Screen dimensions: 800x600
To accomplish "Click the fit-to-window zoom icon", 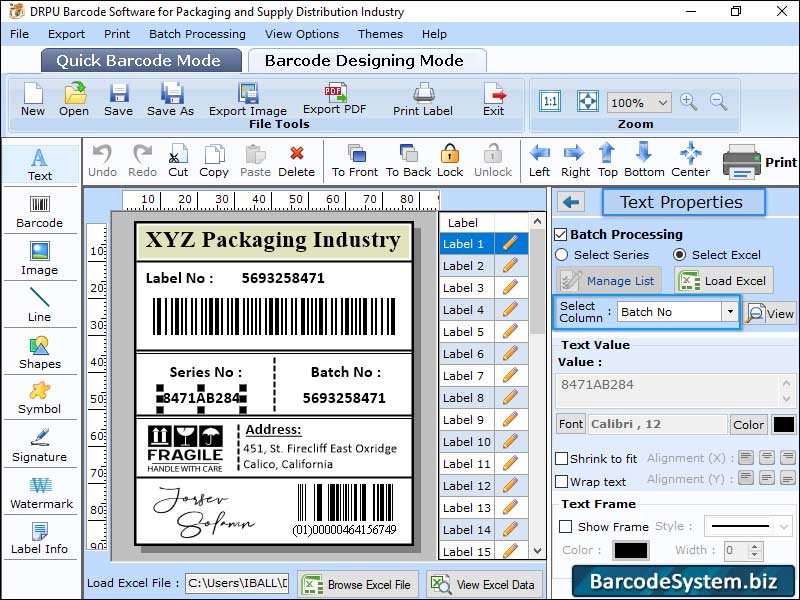I will [x=587, y=101].
